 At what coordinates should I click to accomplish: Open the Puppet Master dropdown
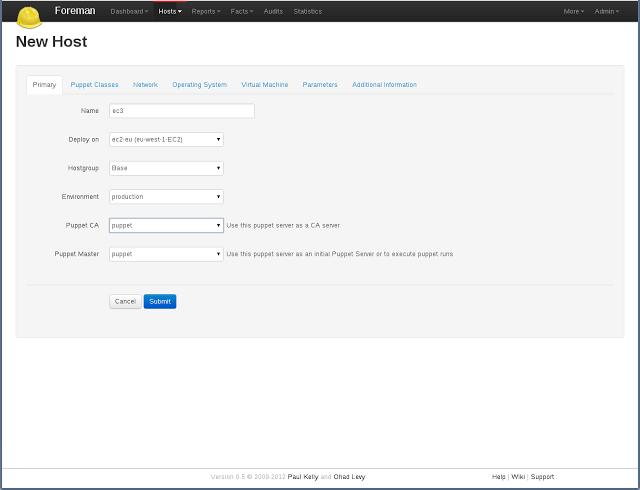(x=166, y=254)
